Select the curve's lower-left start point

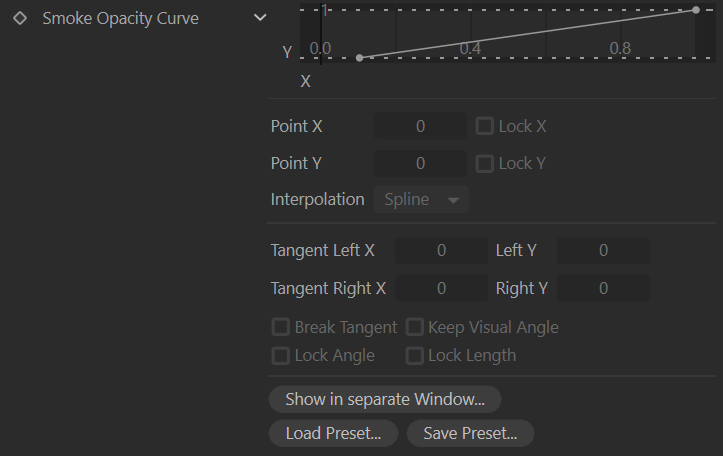coord(360,58)
